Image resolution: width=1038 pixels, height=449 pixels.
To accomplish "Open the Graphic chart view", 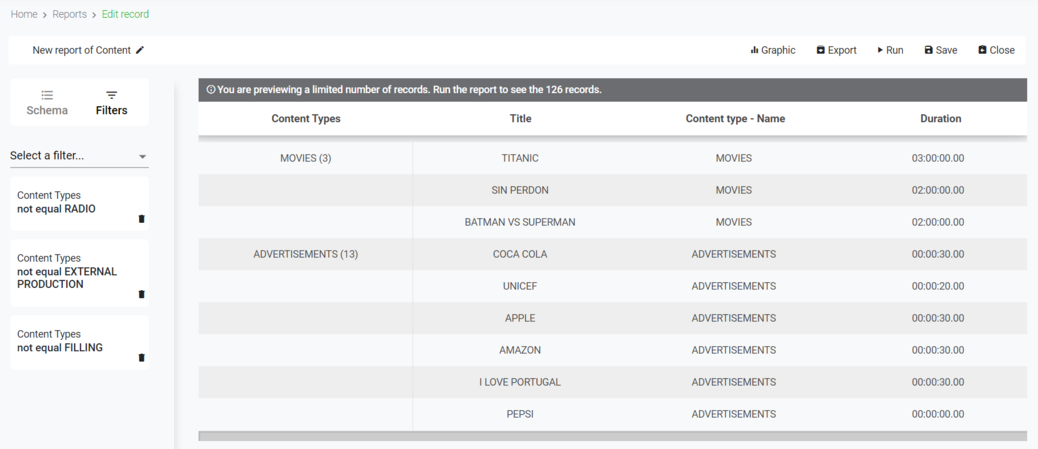I will [x=773, y=50].
